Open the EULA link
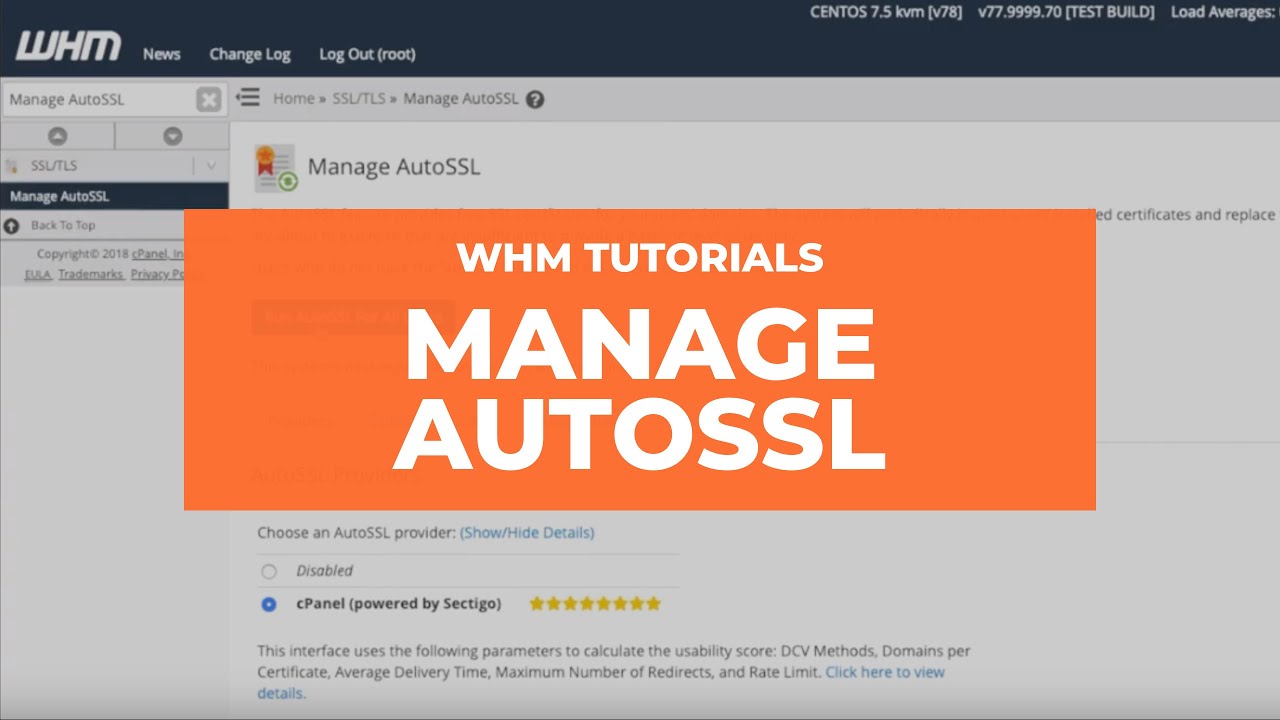The image size is (1280, 720). pos(38,274)
